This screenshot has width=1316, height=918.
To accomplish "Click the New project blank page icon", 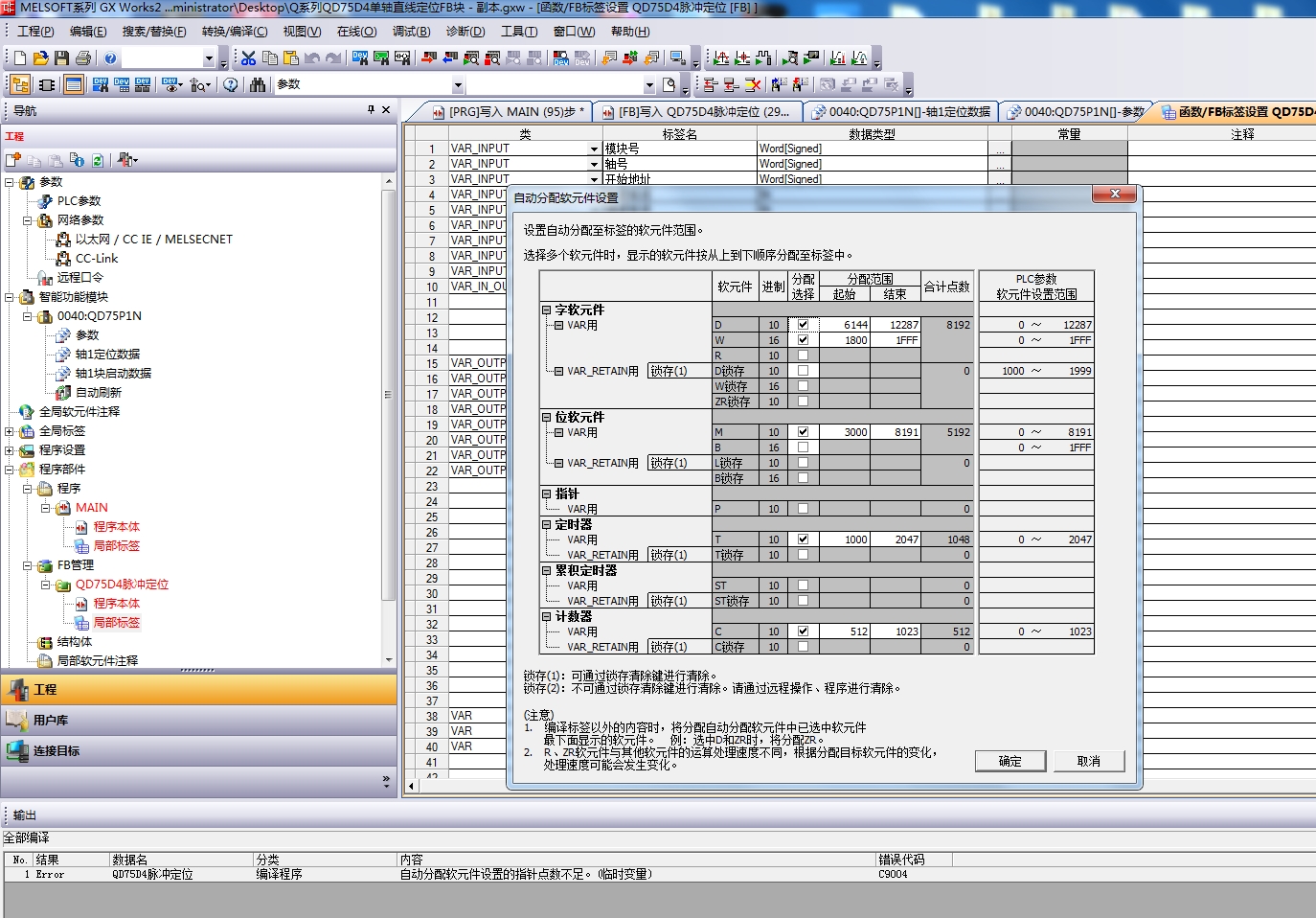I will click(x=19, y=58).
